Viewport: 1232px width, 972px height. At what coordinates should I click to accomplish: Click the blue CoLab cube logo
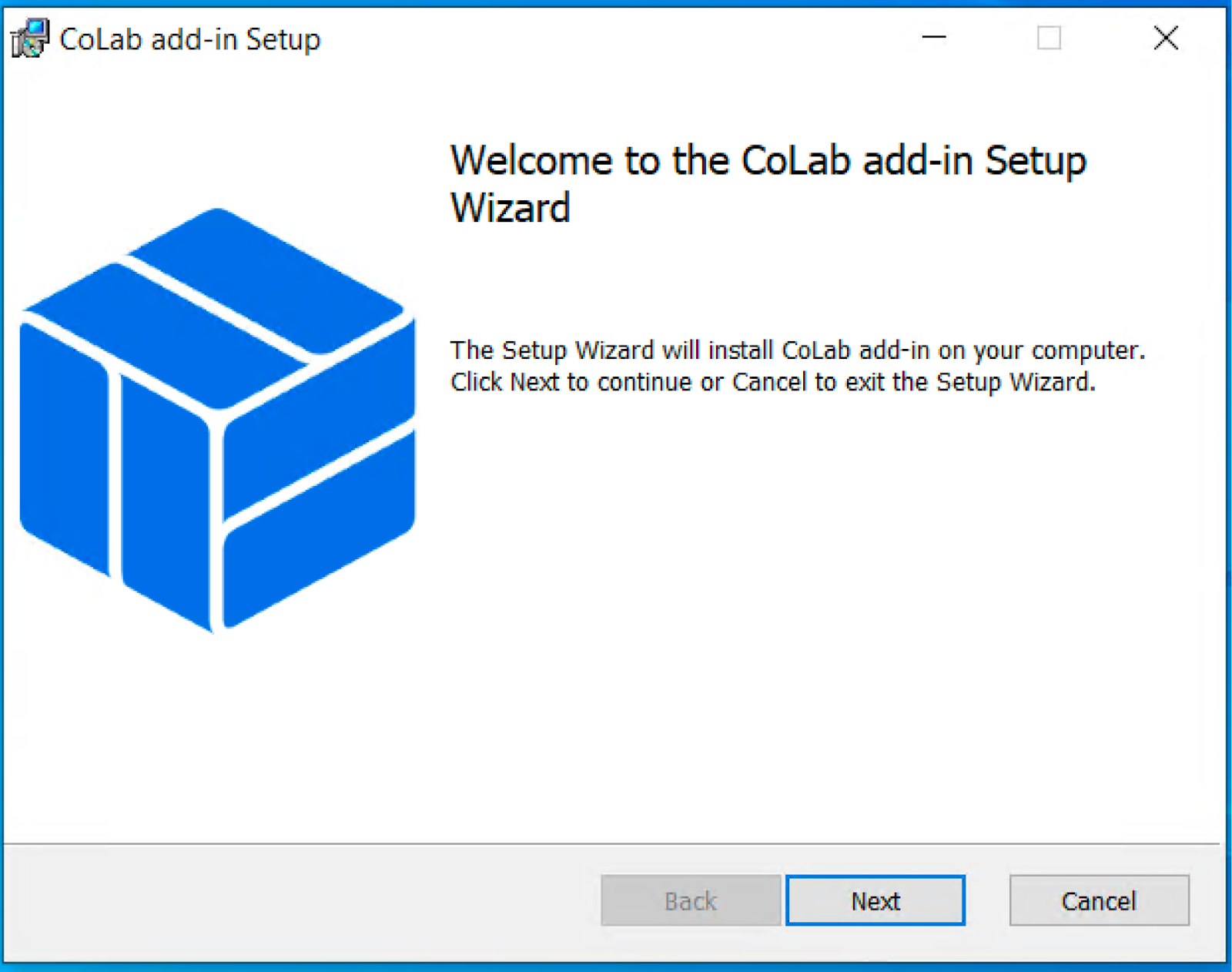click(x=217, y=420)
